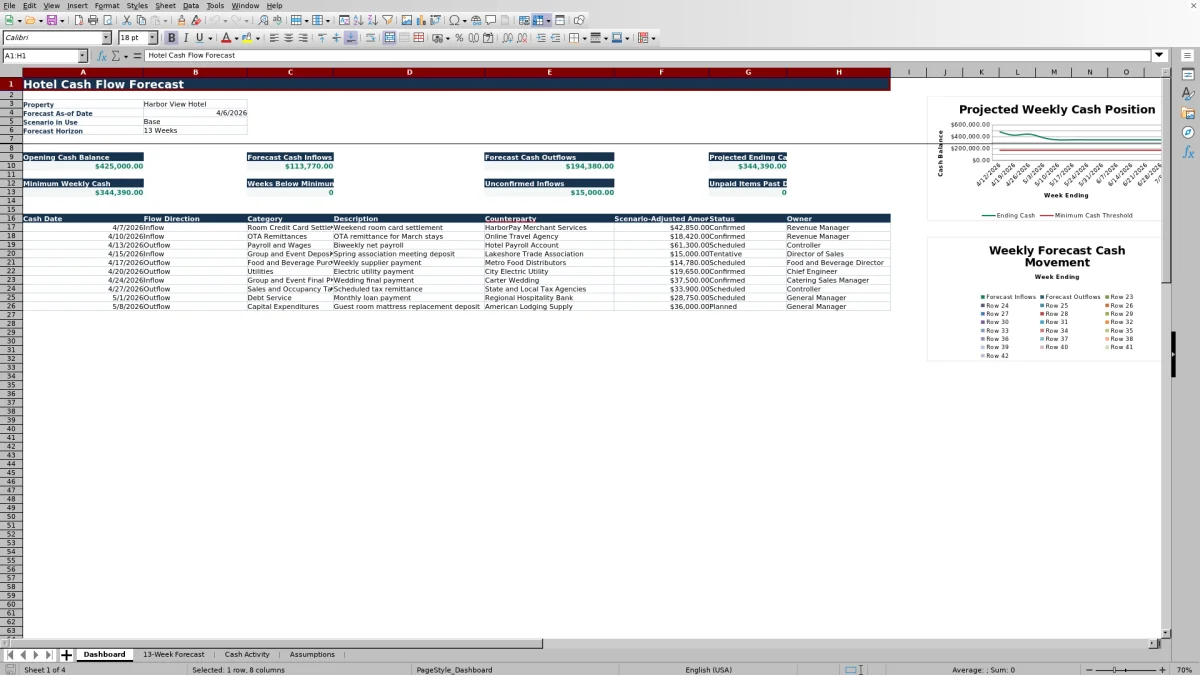Print the spreadsheet via the Print icon
1200x675 pixels.
[x=92, y=20]
